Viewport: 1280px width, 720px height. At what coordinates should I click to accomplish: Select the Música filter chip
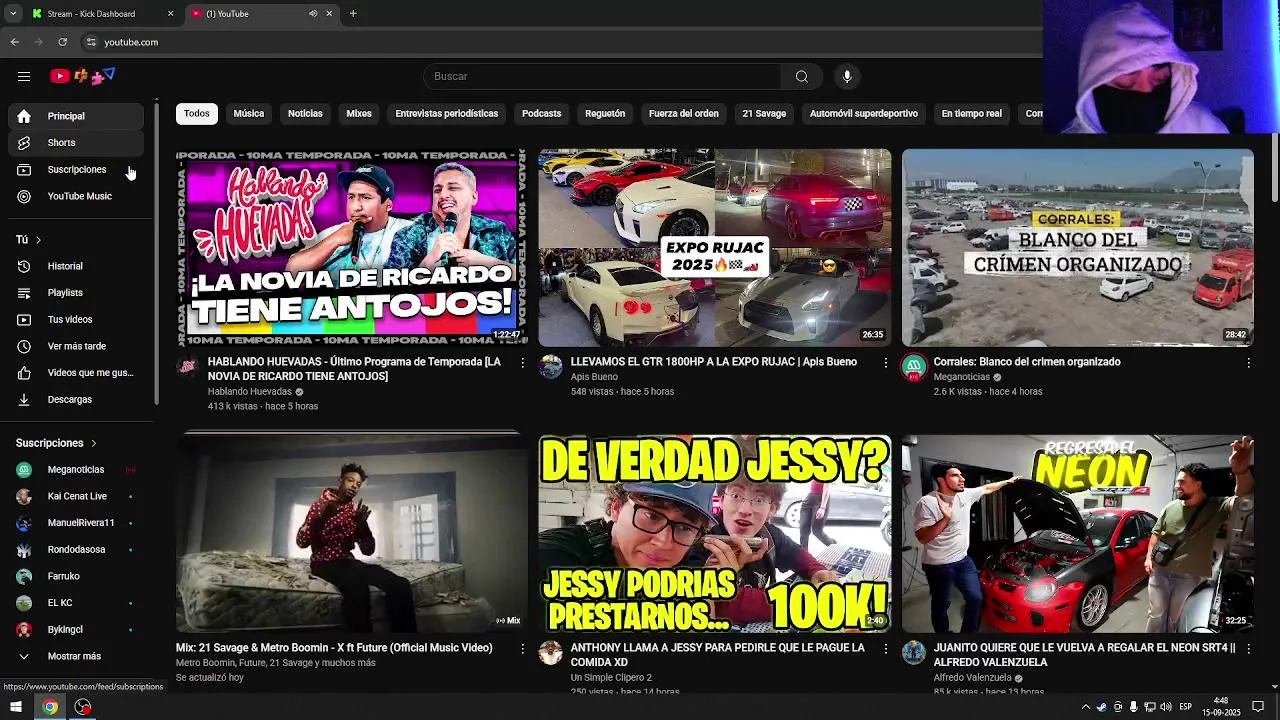point(249,114)
